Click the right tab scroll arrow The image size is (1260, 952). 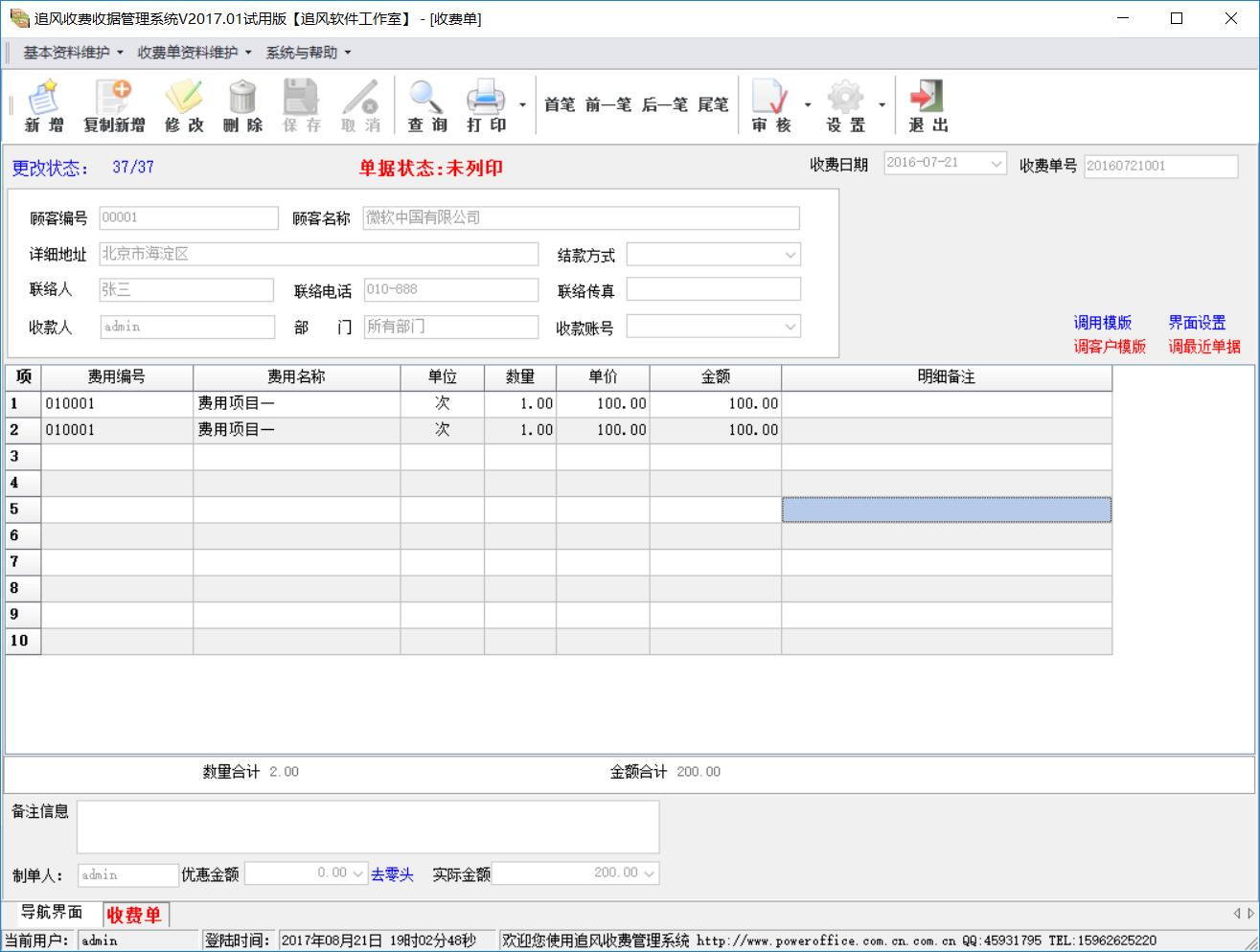point(1249,914)
